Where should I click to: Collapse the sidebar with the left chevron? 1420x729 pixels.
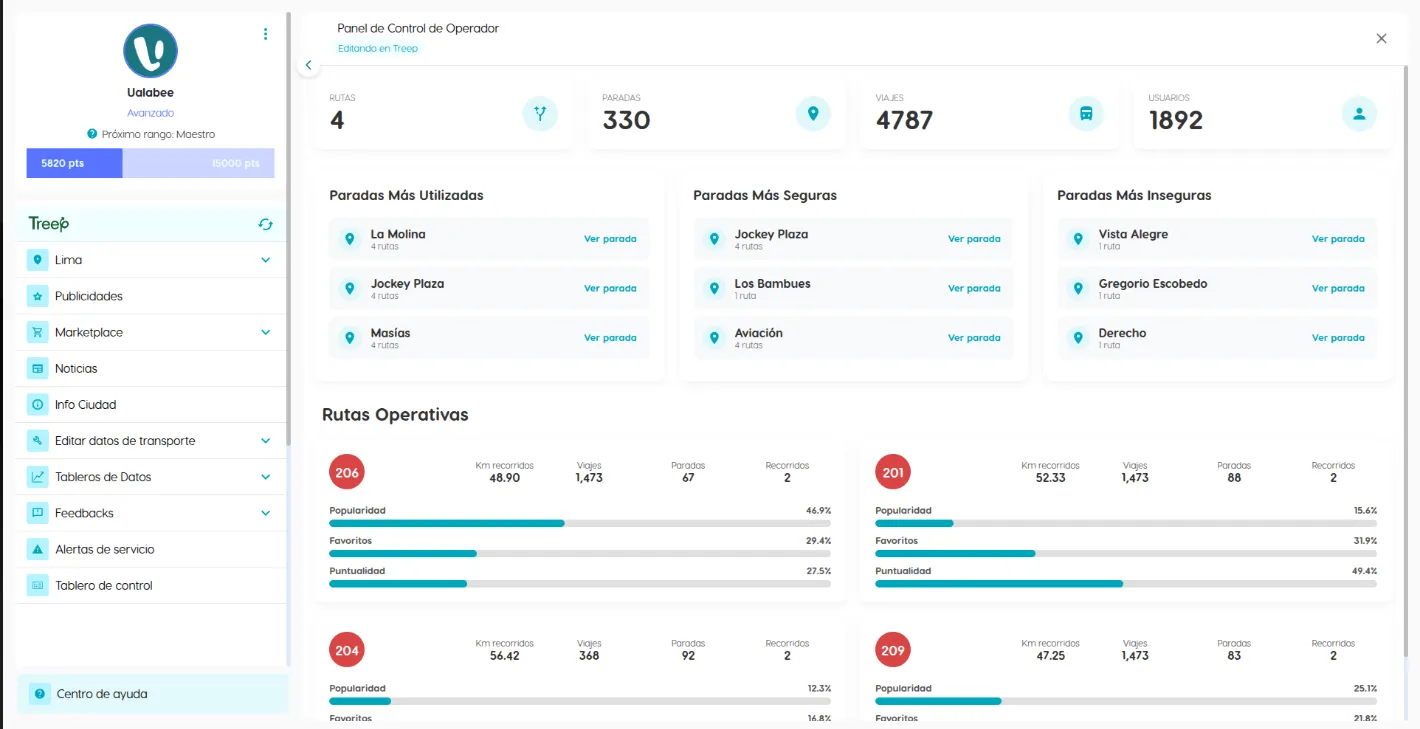point(308,65)
